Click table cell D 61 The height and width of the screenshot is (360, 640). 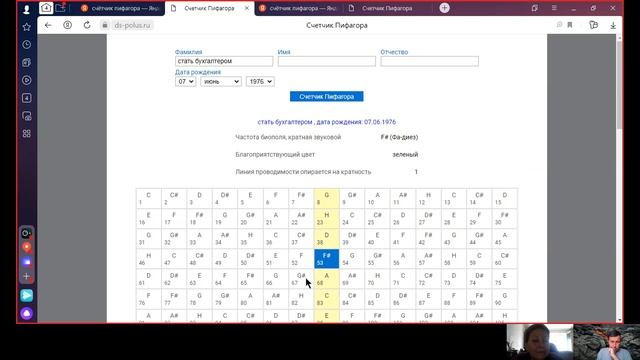[149, 279]
